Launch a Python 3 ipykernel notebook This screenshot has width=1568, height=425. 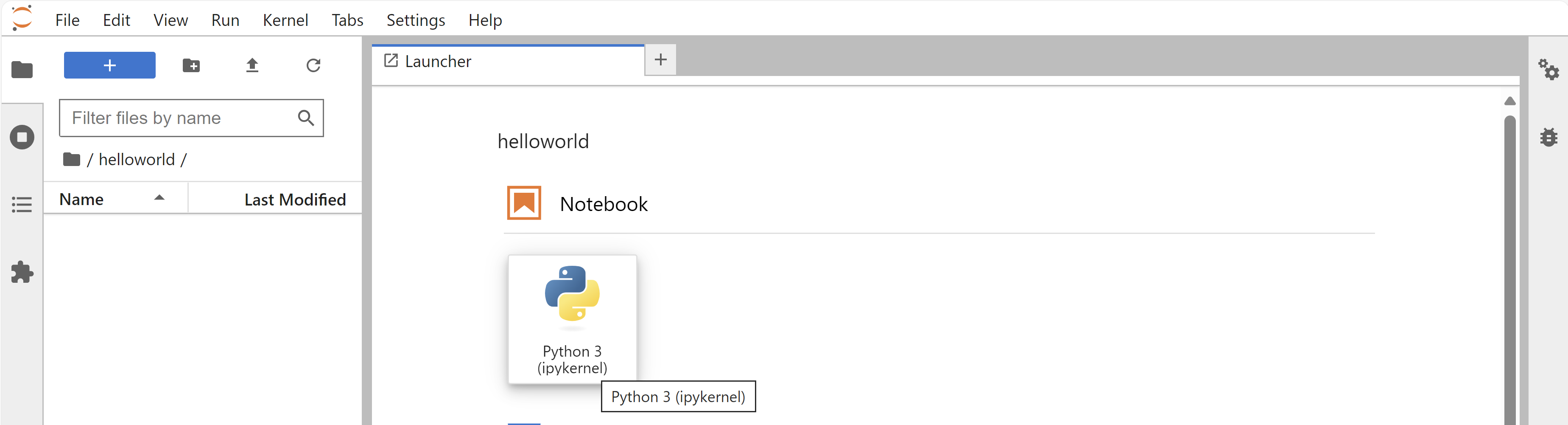[572, 317]
